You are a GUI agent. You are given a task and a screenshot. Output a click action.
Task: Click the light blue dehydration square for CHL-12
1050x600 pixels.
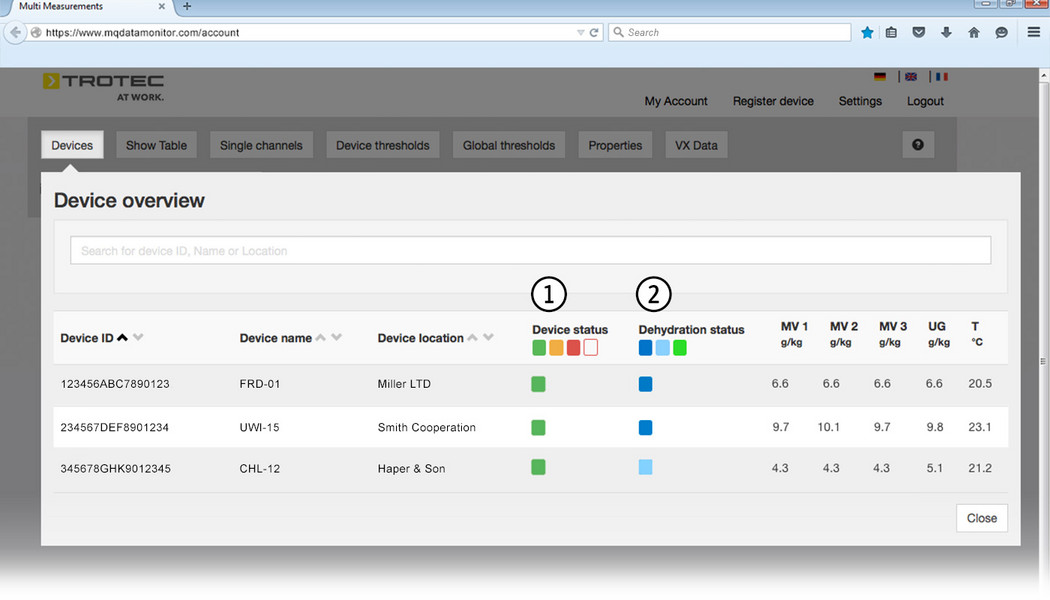(x=646, y=467)
